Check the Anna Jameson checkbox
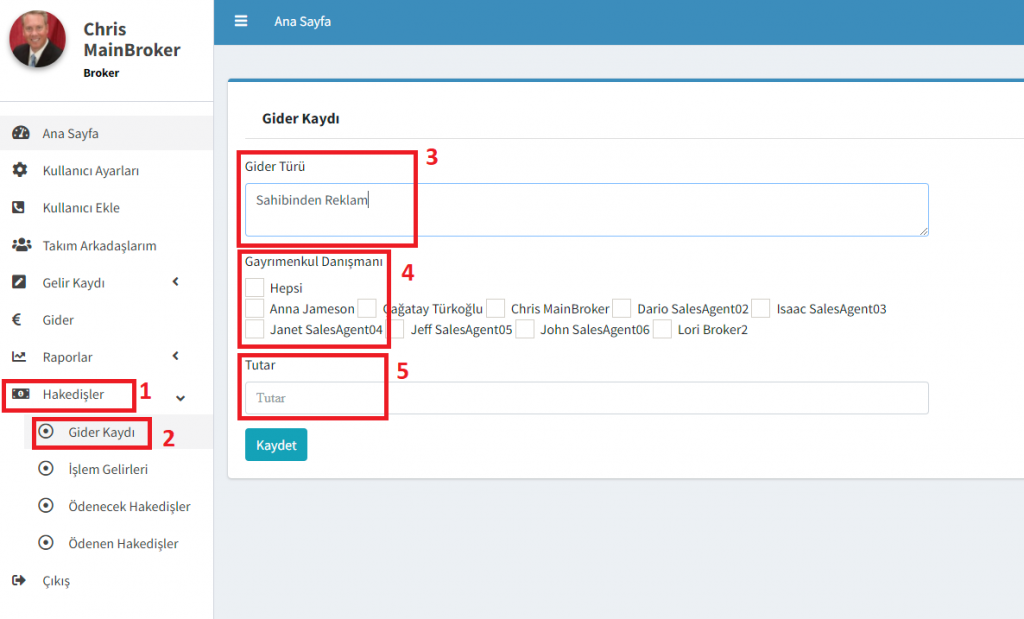The width and height of the screenshot is (1024, 619). (255, 309)
